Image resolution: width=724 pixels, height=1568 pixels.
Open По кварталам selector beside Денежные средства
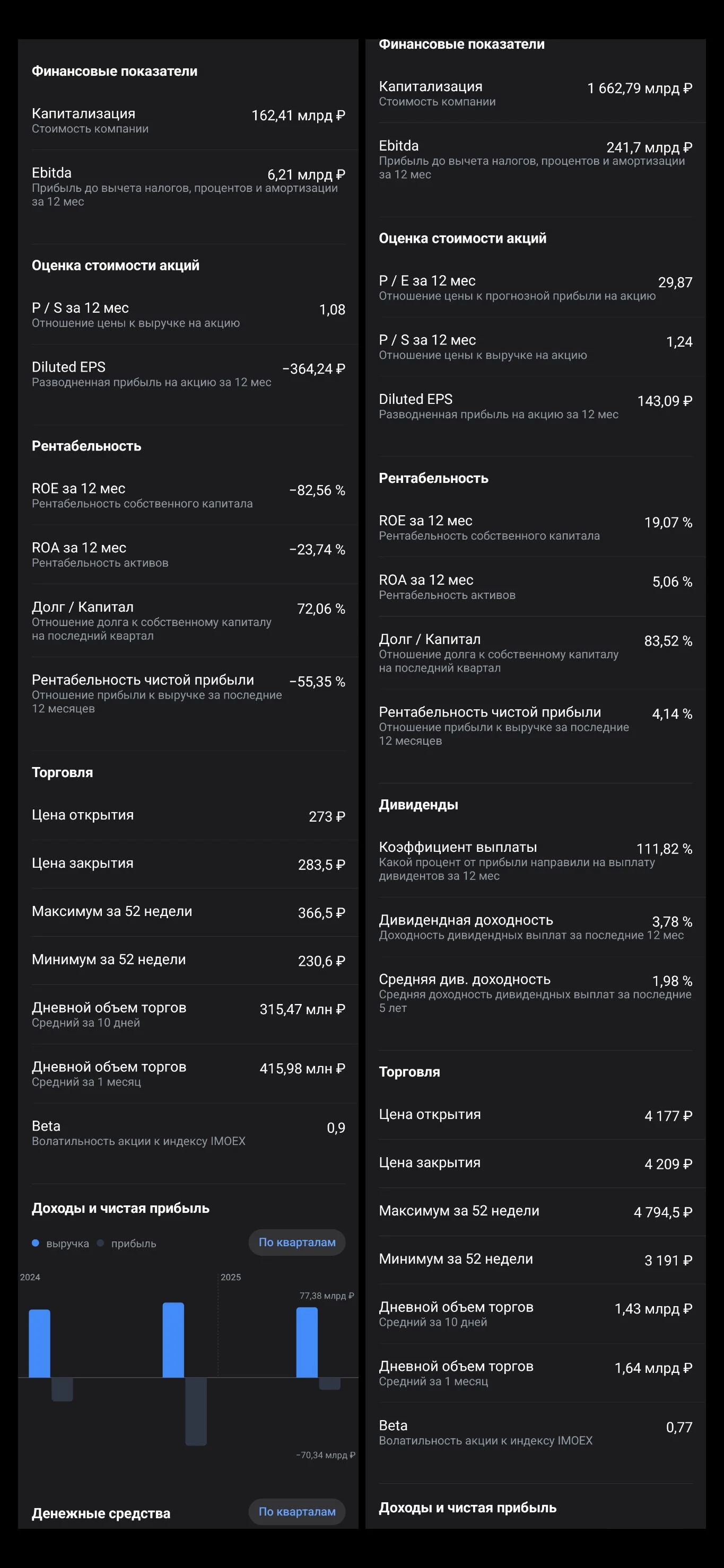coord(297,1511)
